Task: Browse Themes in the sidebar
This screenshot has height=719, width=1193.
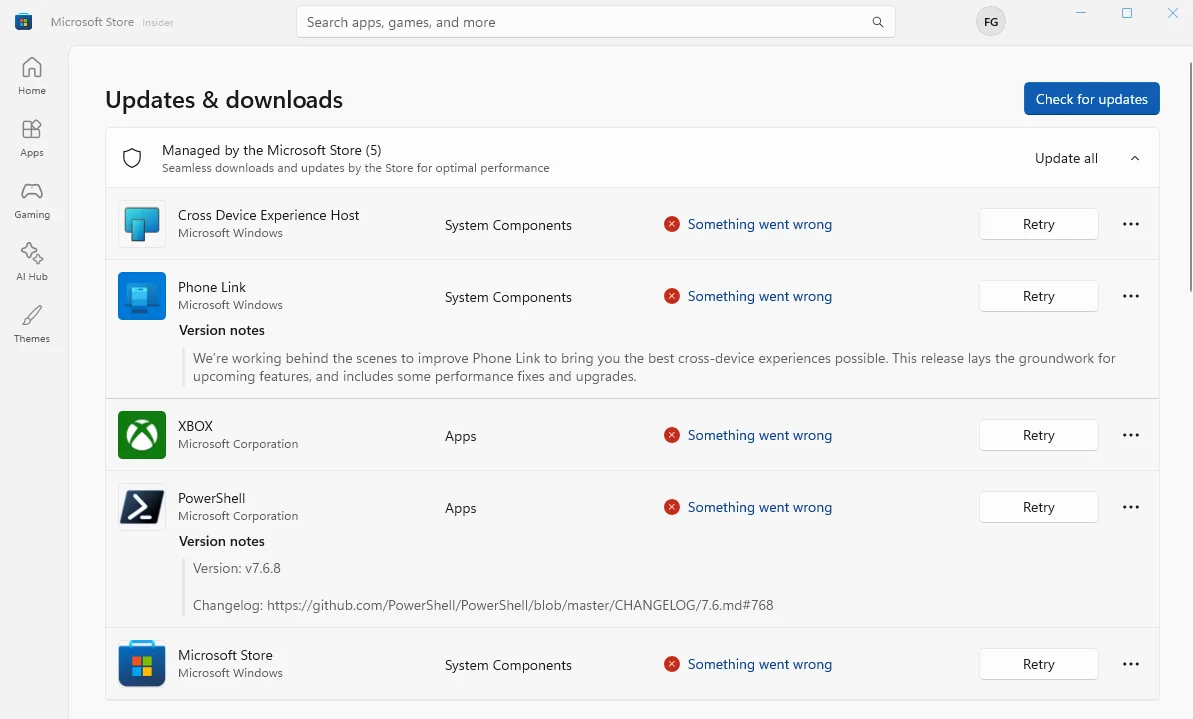Action: (x=32, y=325)
